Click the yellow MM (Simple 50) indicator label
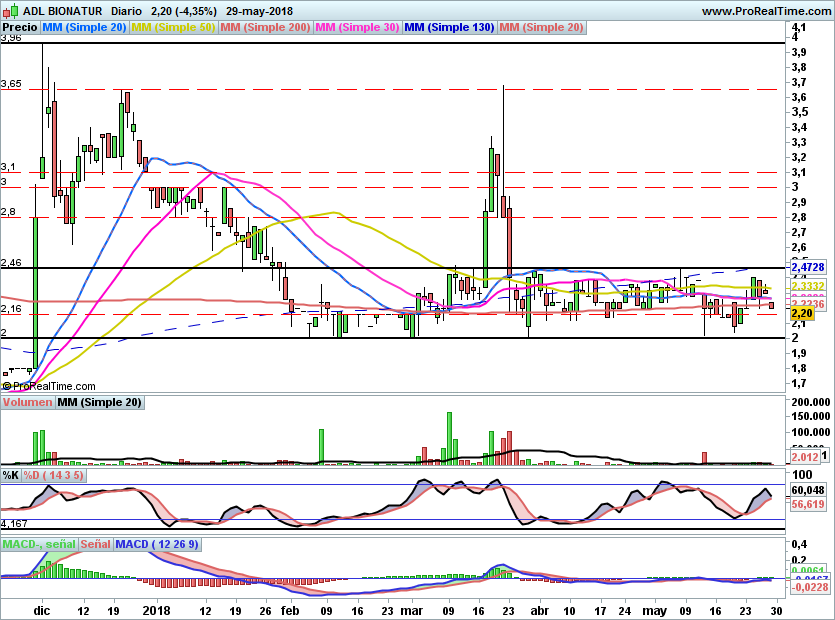 173,27
